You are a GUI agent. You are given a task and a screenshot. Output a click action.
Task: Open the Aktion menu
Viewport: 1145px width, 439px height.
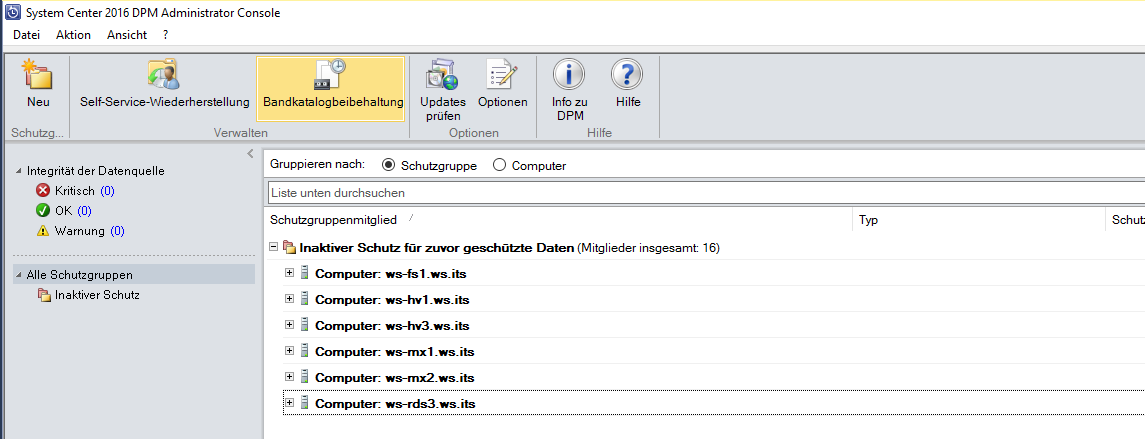(x=73, y=35)
